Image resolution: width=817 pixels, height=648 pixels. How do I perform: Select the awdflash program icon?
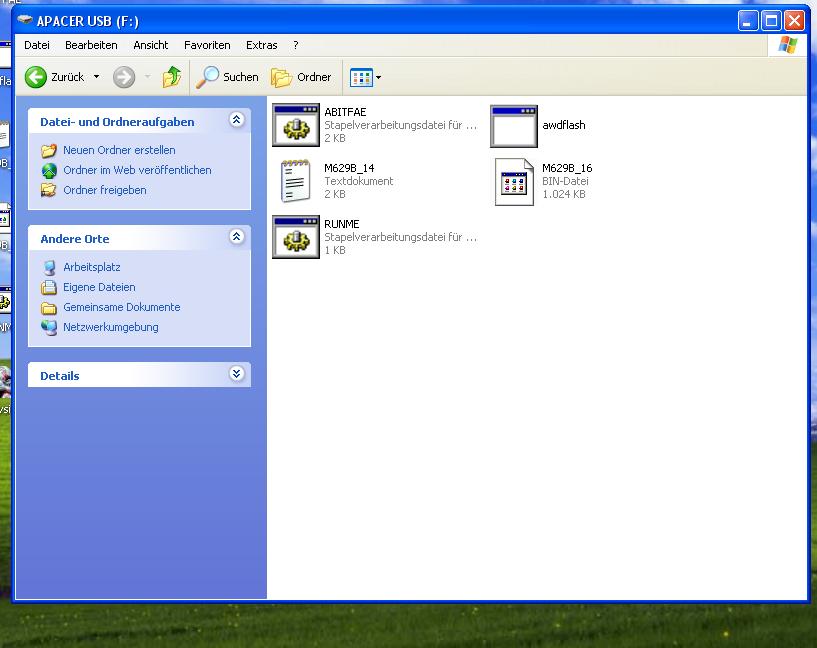[514, 127]
